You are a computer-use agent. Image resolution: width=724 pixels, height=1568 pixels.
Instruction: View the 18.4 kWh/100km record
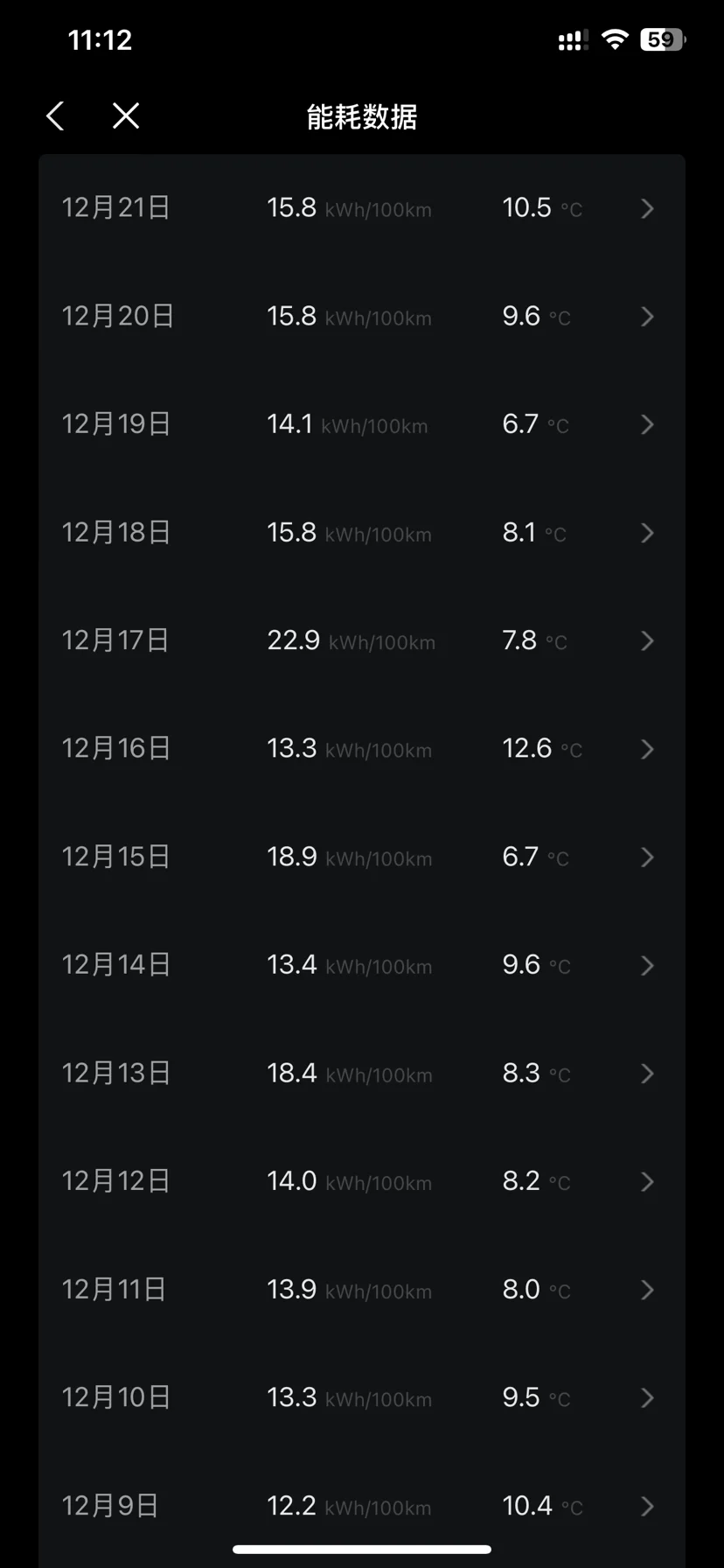tap(362, 1074)
